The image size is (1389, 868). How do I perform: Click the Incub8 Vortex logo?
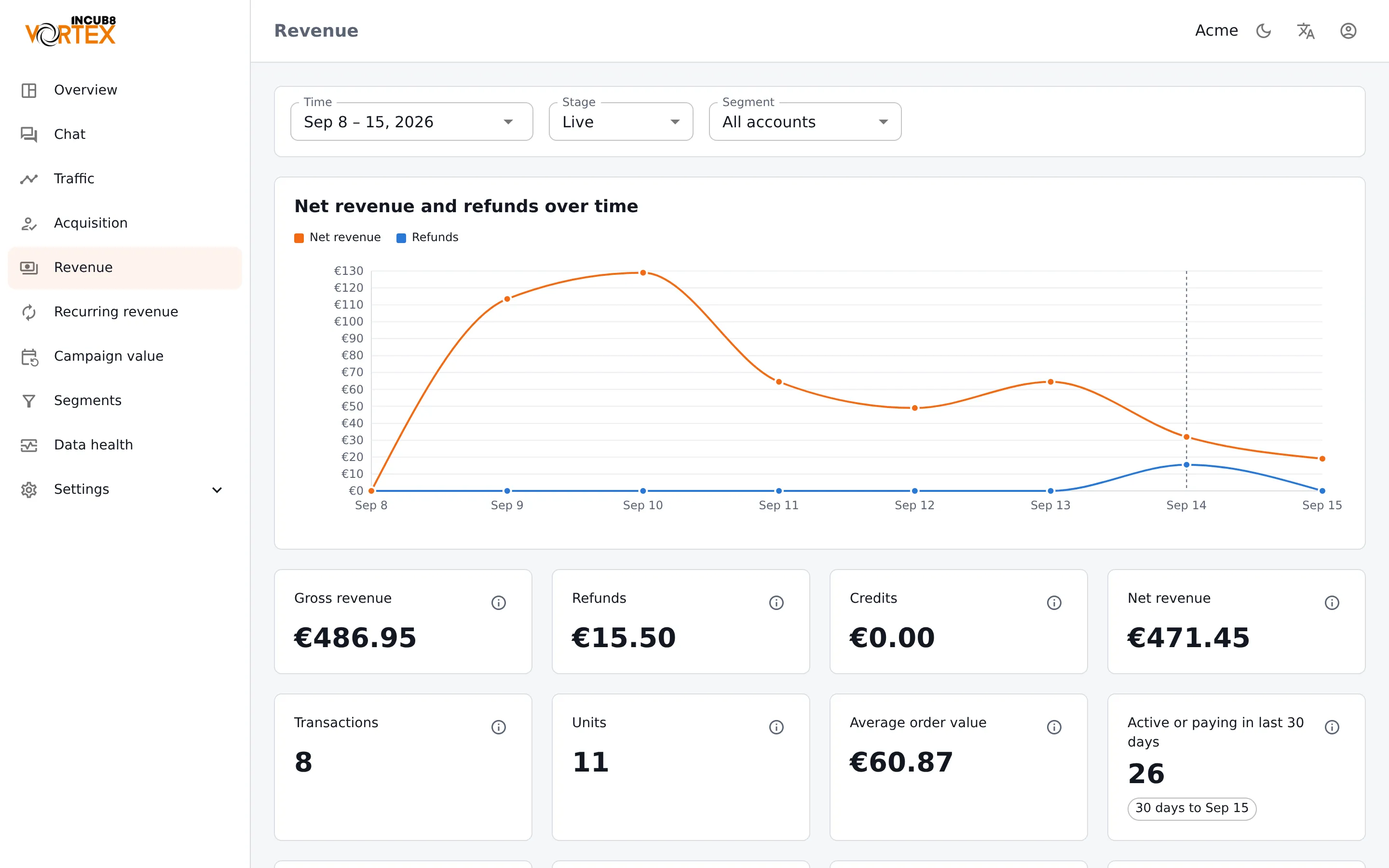pyautogui.click(x=70, y=31)
